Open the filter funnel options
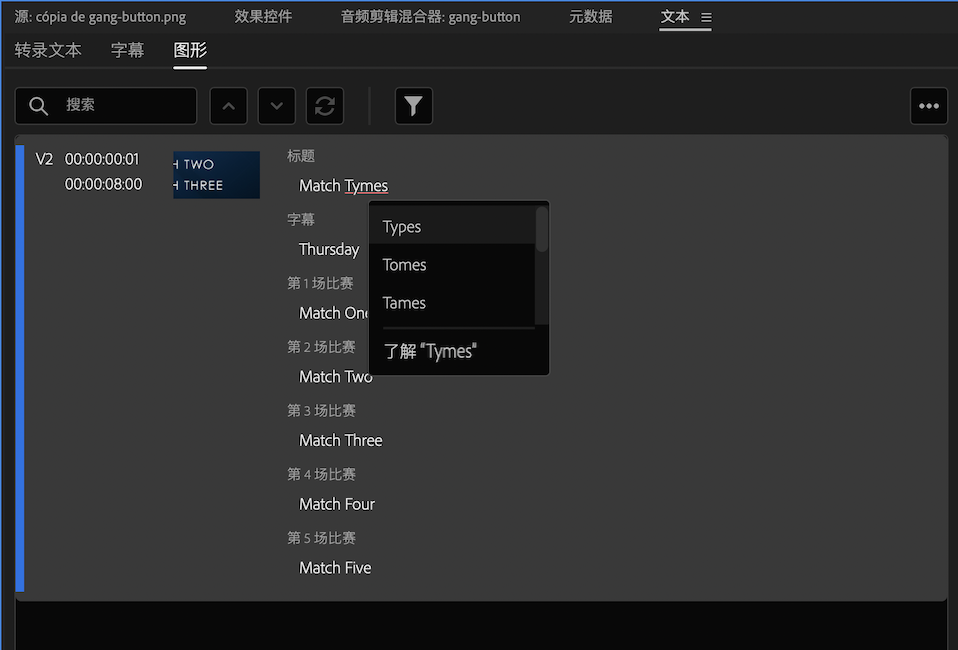The height and width of the screenshot is (650, 958). coord(414,106)
